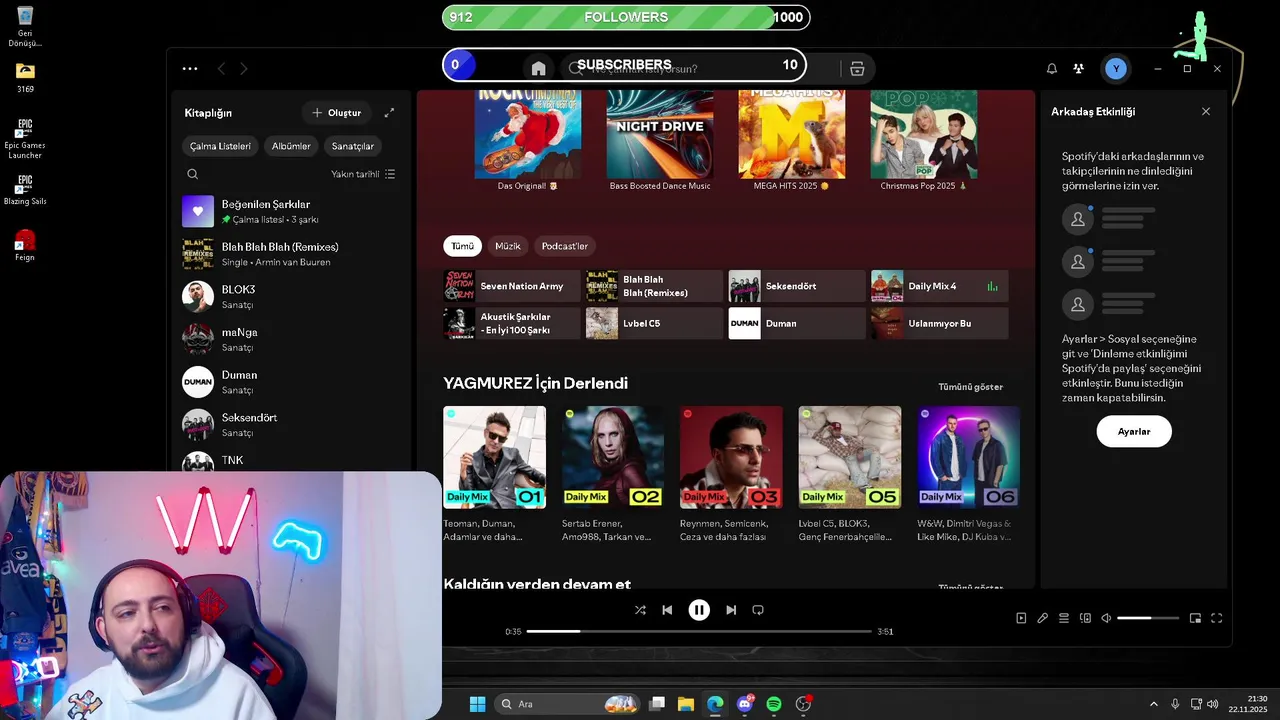
Task: Show lyrics with the microphone icon
Action: click(1042, 618)
